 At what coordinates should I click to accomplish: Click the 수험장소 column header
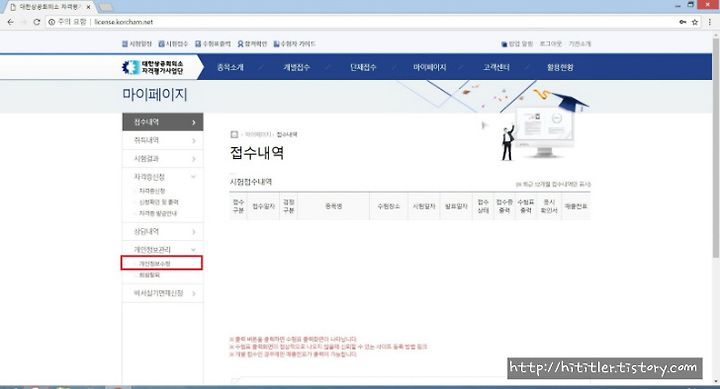388,207
